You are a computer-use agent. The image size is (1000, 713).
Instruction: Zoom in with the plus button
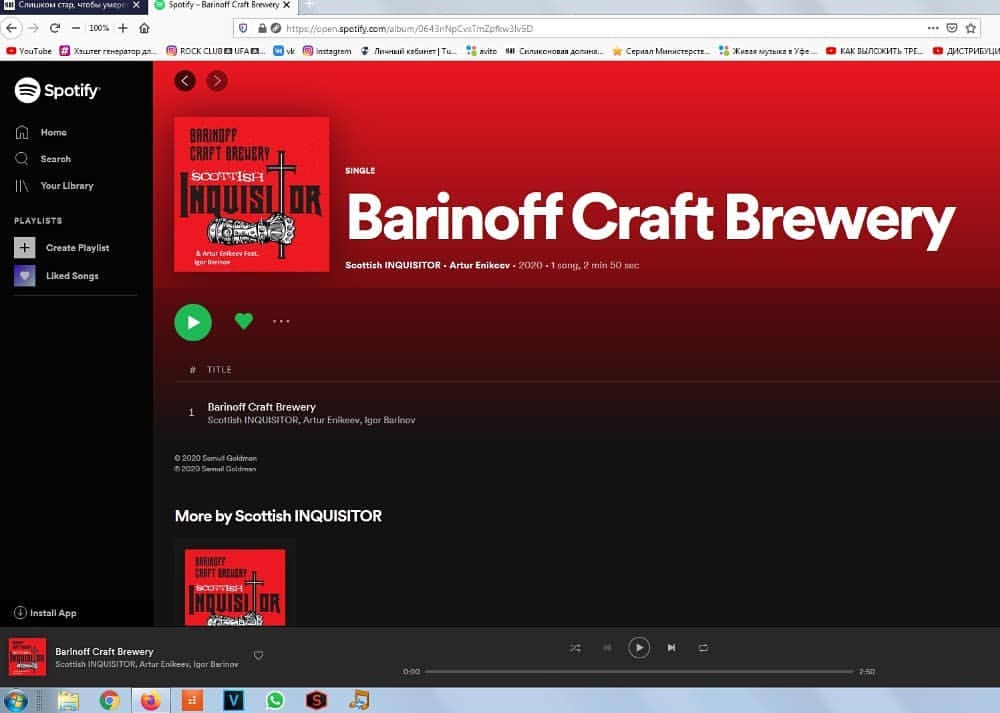tap(123, 28)
